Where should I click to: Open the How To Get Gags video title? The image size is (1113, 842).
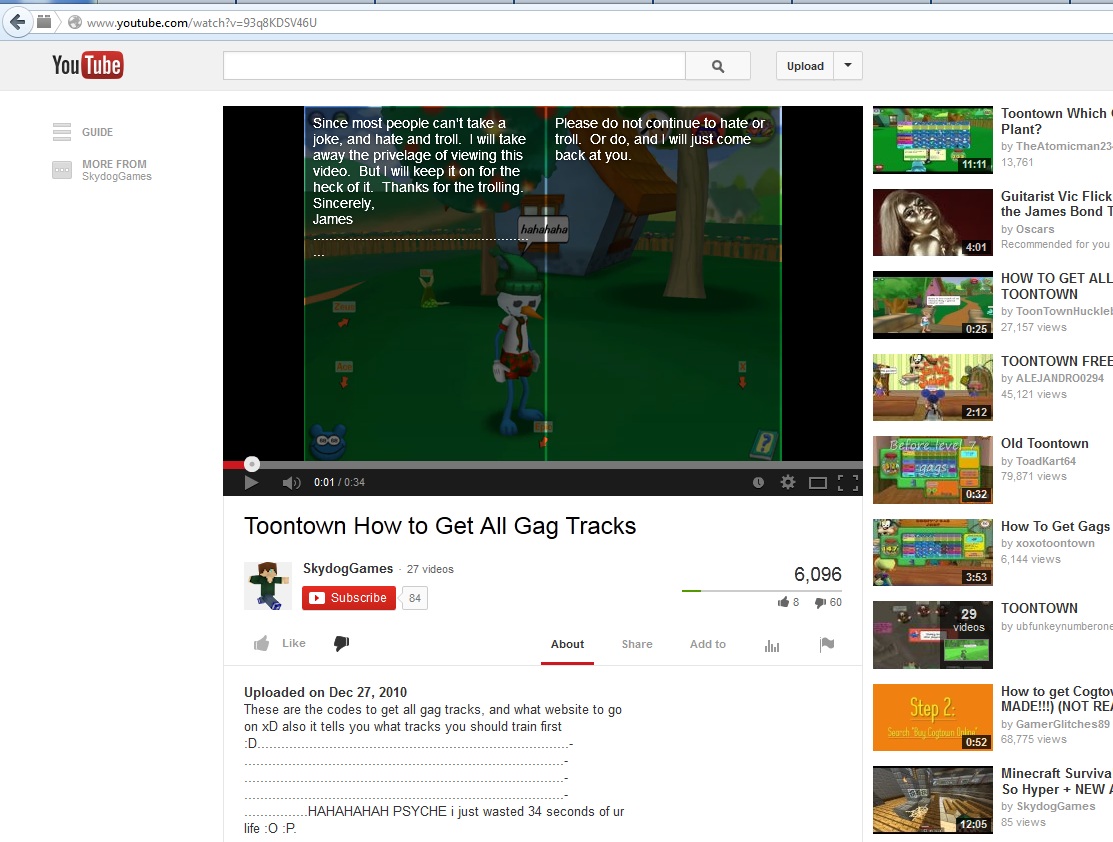(1055, 526)
